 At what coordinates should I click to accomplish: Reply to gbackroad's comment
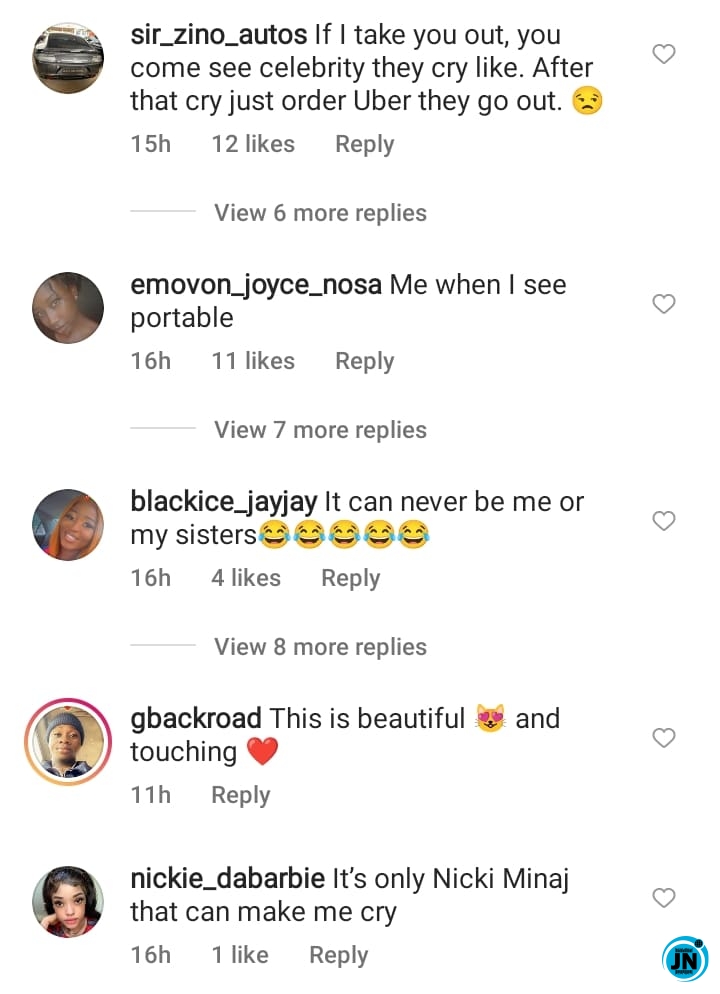coord(240,795)
